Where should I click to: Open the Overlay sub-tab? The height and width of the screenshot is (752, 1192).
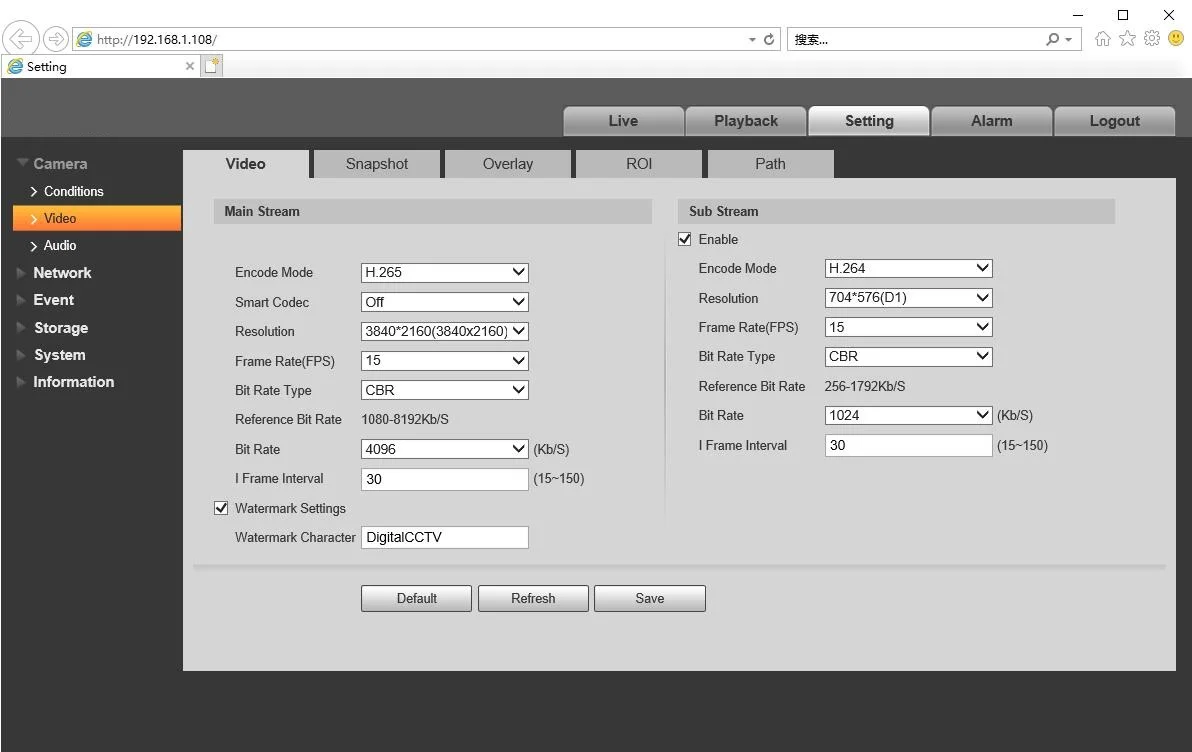tap(508, 164)
